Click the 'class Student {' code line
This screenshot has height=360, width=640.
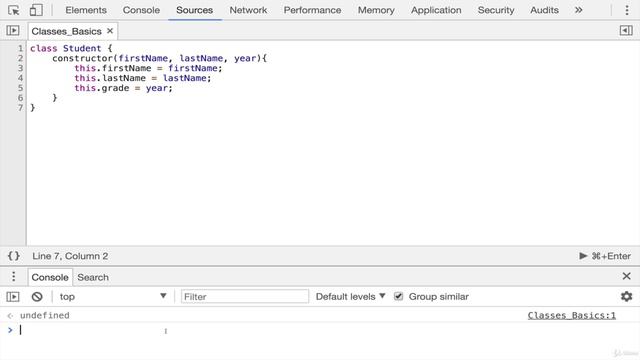(71, 49)
